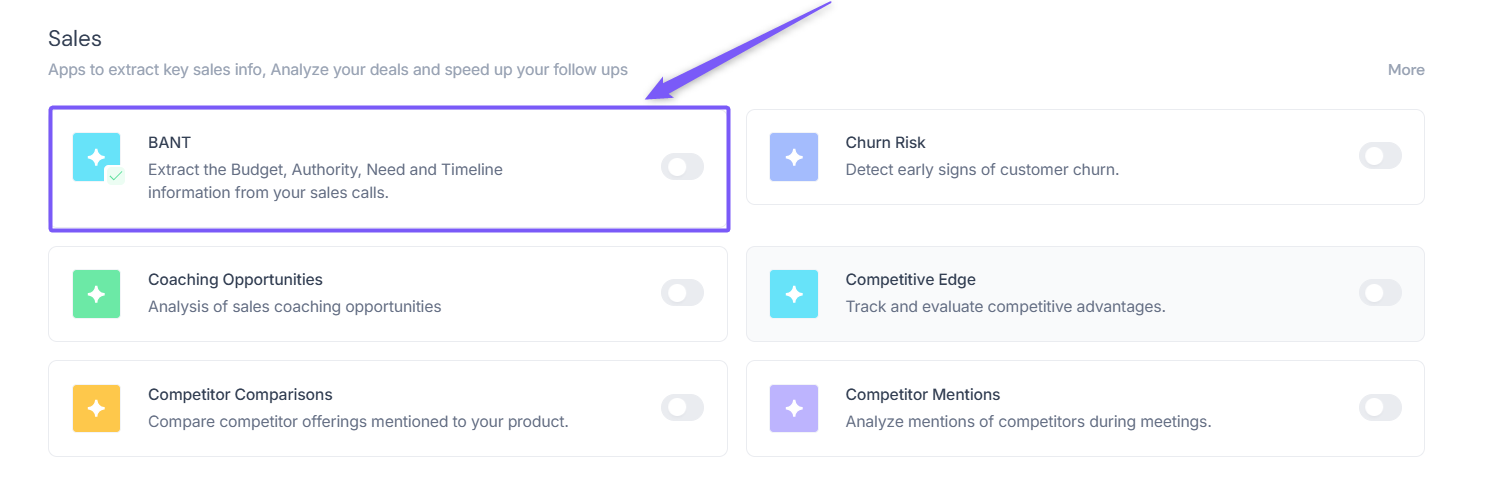Click the purple Competitor Mentions icon
Viewport: 1485px width, 502px height.
click(793, 408)
